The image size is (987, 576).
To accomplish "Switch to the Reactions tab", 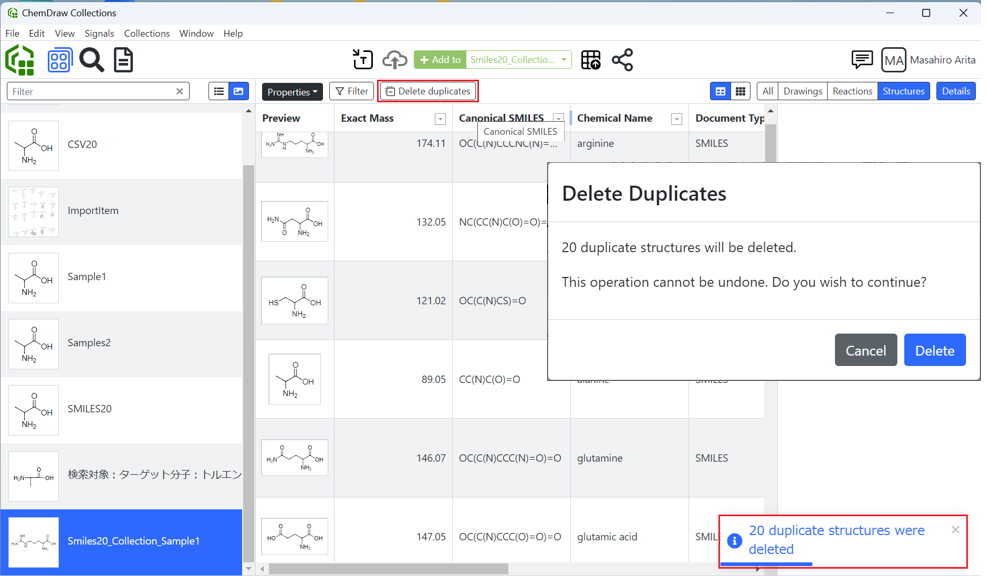I will coord(852,91).
